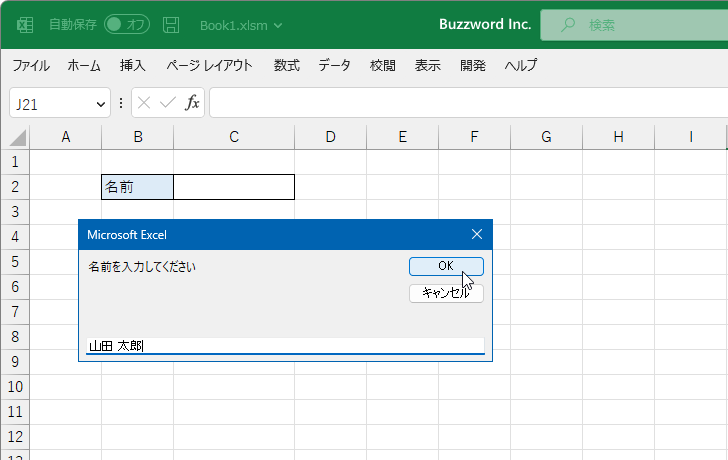Close the Microsoft Excel dialog with X

coord(477,234)
